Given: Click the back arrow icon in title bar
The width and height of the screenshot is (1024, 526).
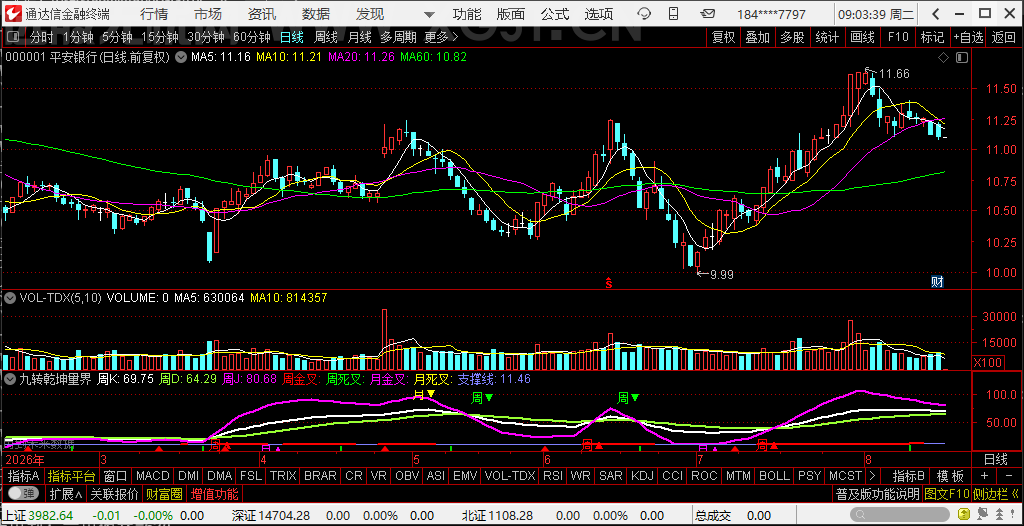Looking at the screenshot, I should (936, 14).
